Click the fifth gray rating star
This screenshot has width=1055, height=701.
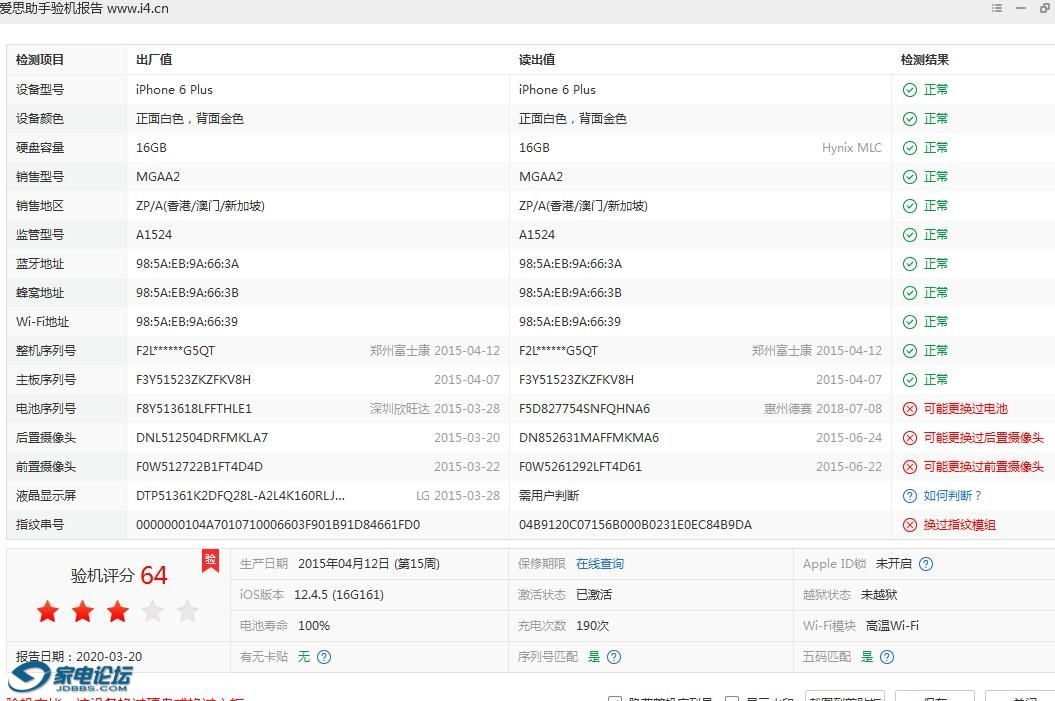(x=188, y=612)
